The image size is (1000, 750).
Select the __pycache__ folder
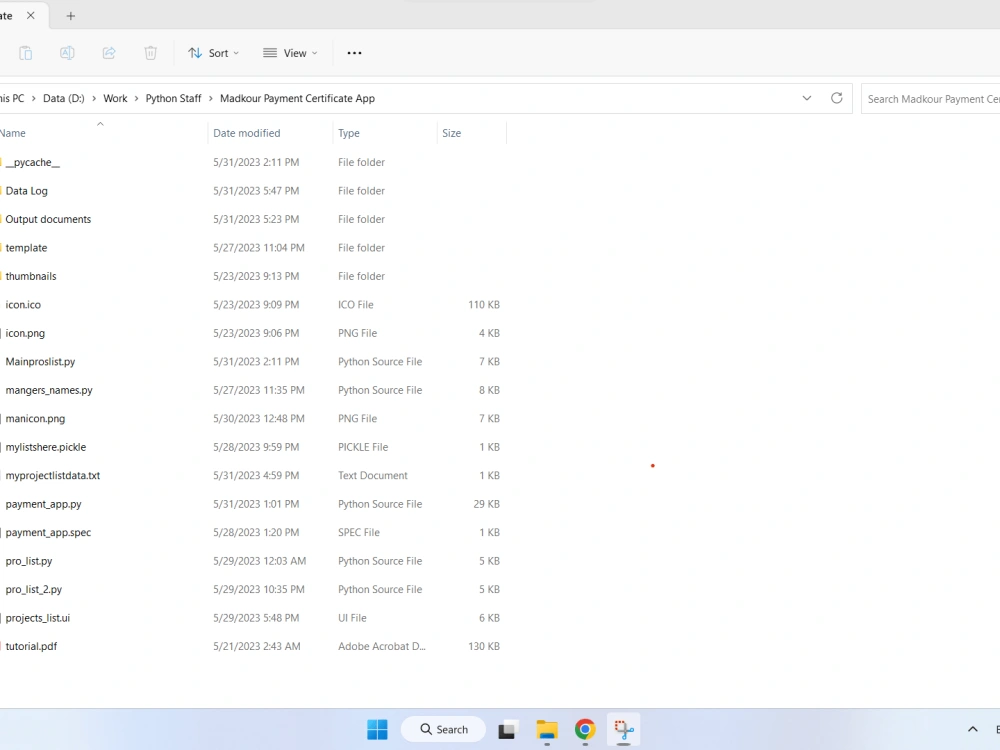[x=33, y=162]
